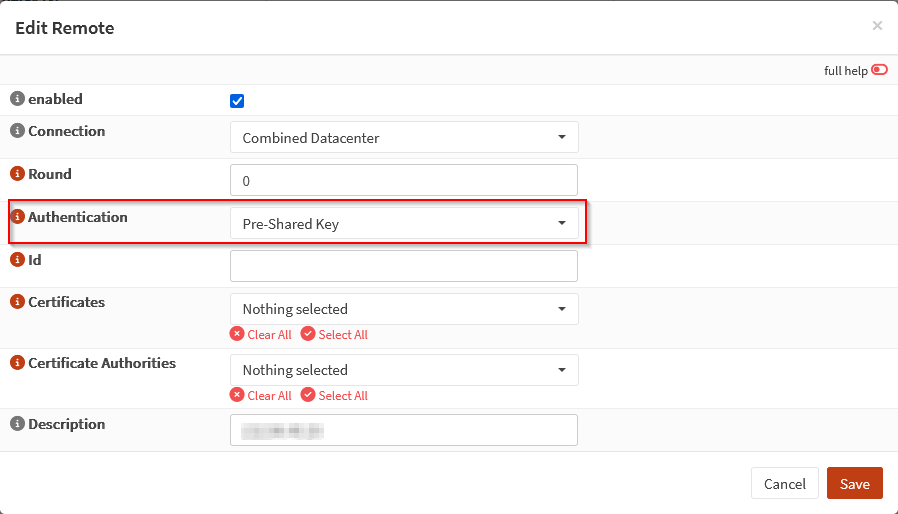The width and height of the screenshot is (898, 514).
Task: Show help for the Authentication field
Action: (17, 217)
